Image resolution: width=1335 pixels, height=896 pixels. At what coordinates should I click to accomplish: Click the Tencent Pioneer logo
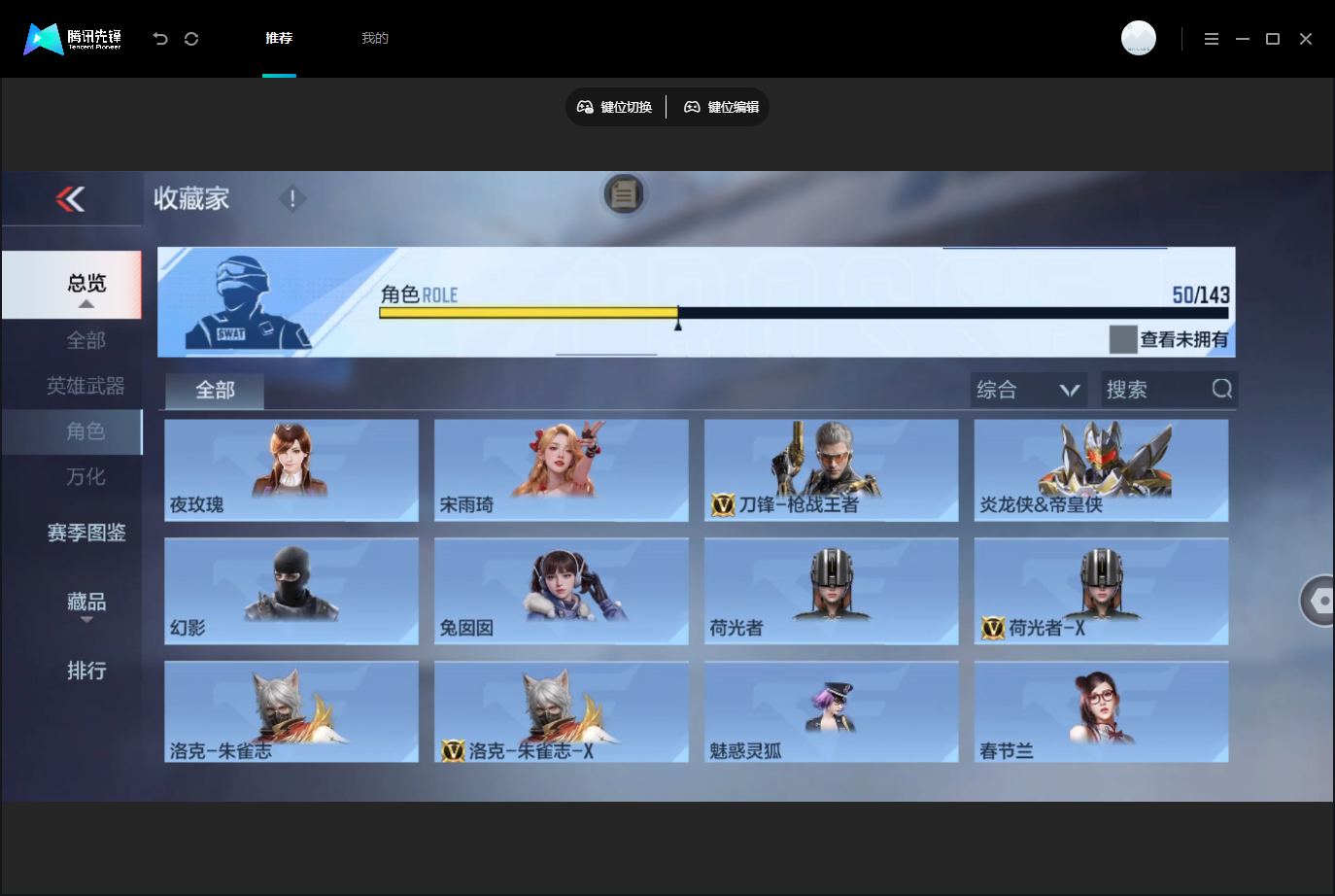coord(73,39)
